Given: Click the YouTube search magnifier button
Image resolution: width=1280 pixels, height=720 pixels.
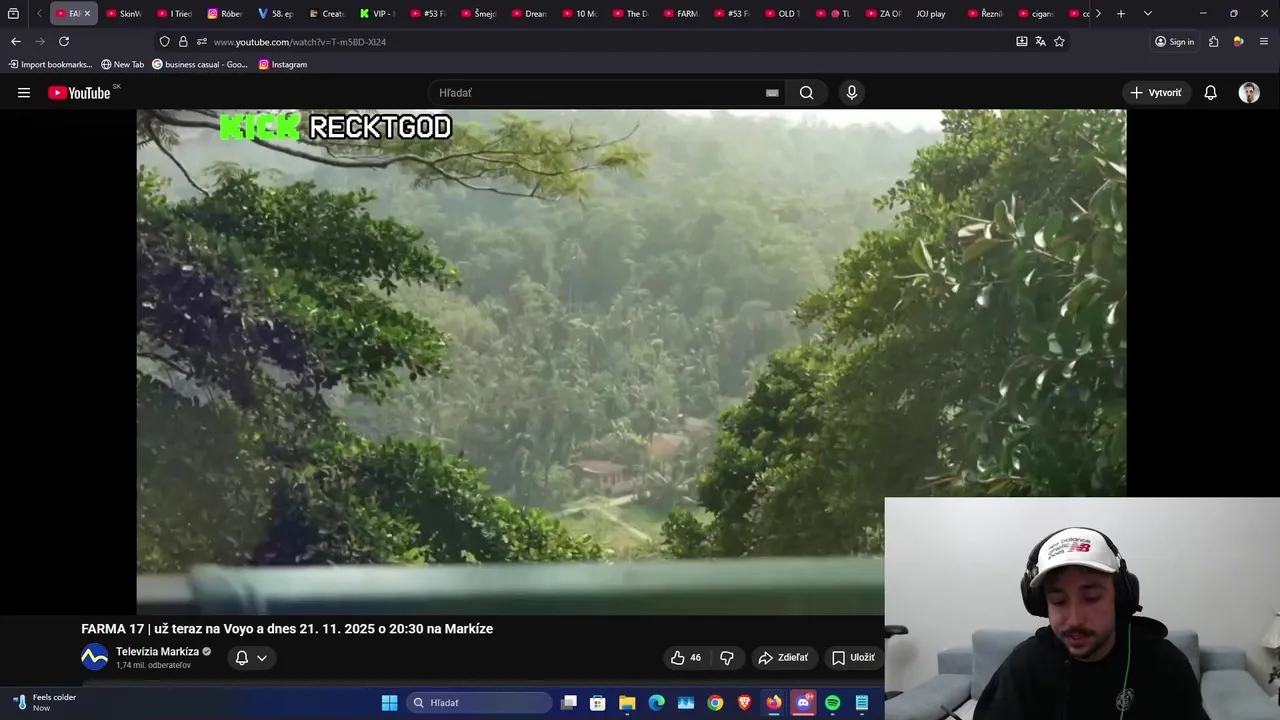Looking at the screenshot, I should [x=806, y=93].
